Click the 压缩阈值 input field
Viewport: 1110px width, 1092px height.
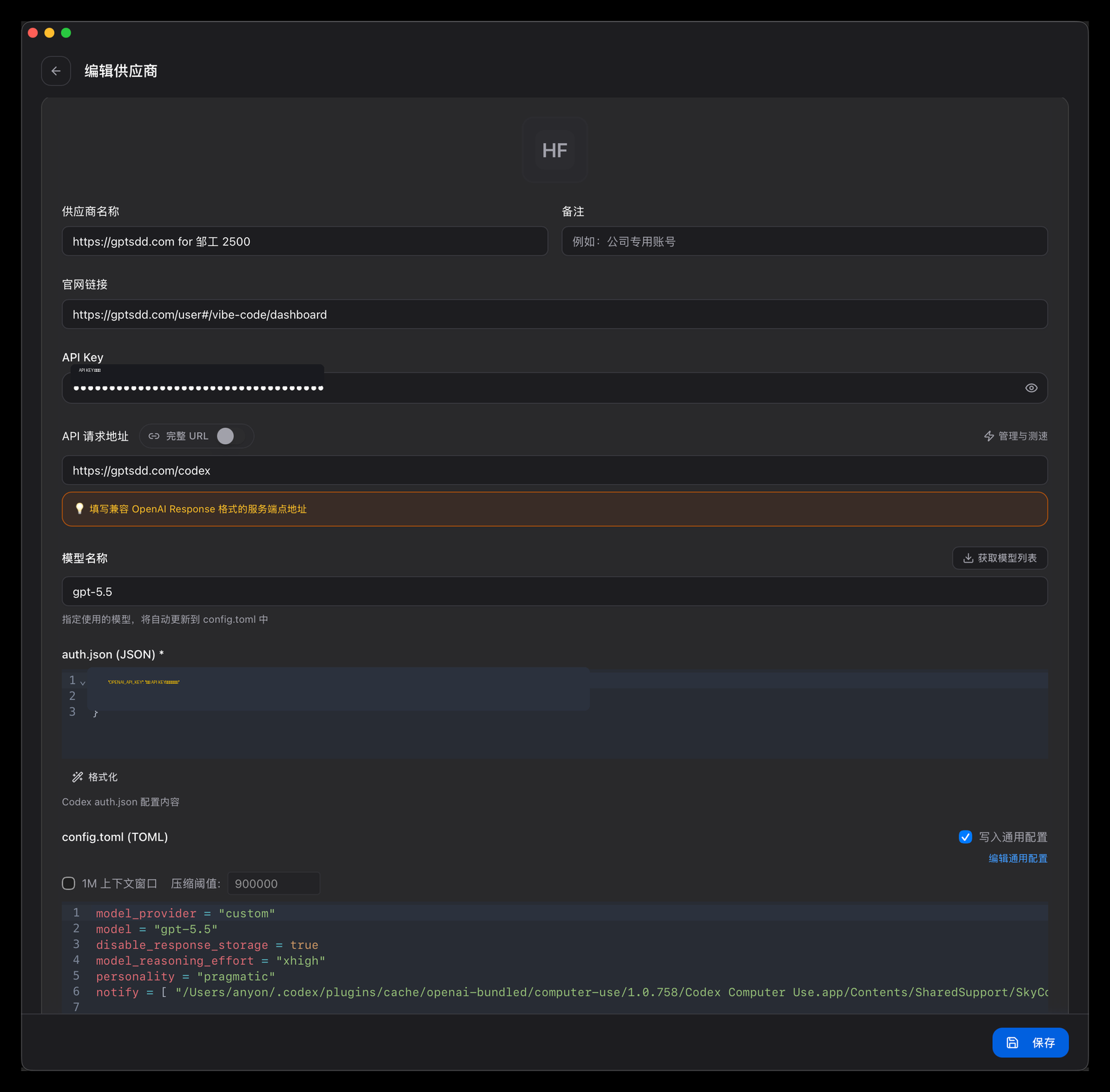tap(273, 883)
